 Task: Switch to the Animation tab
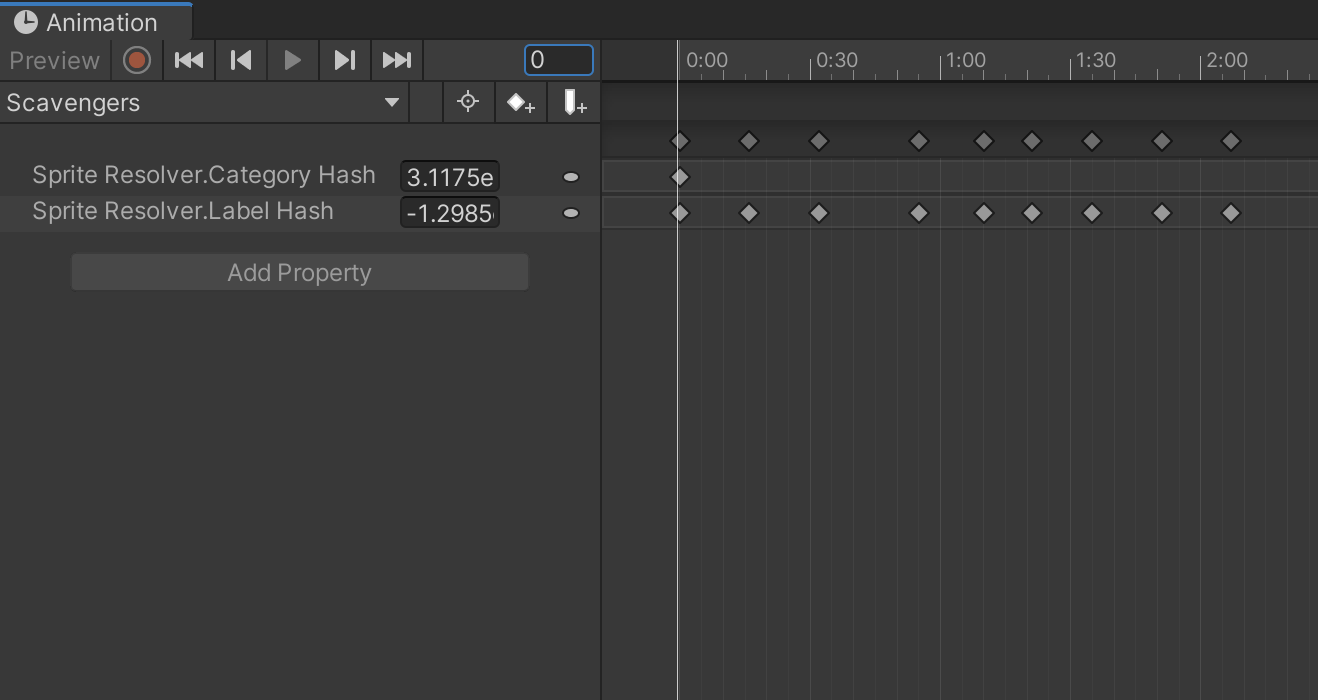(x=96, y=22)
